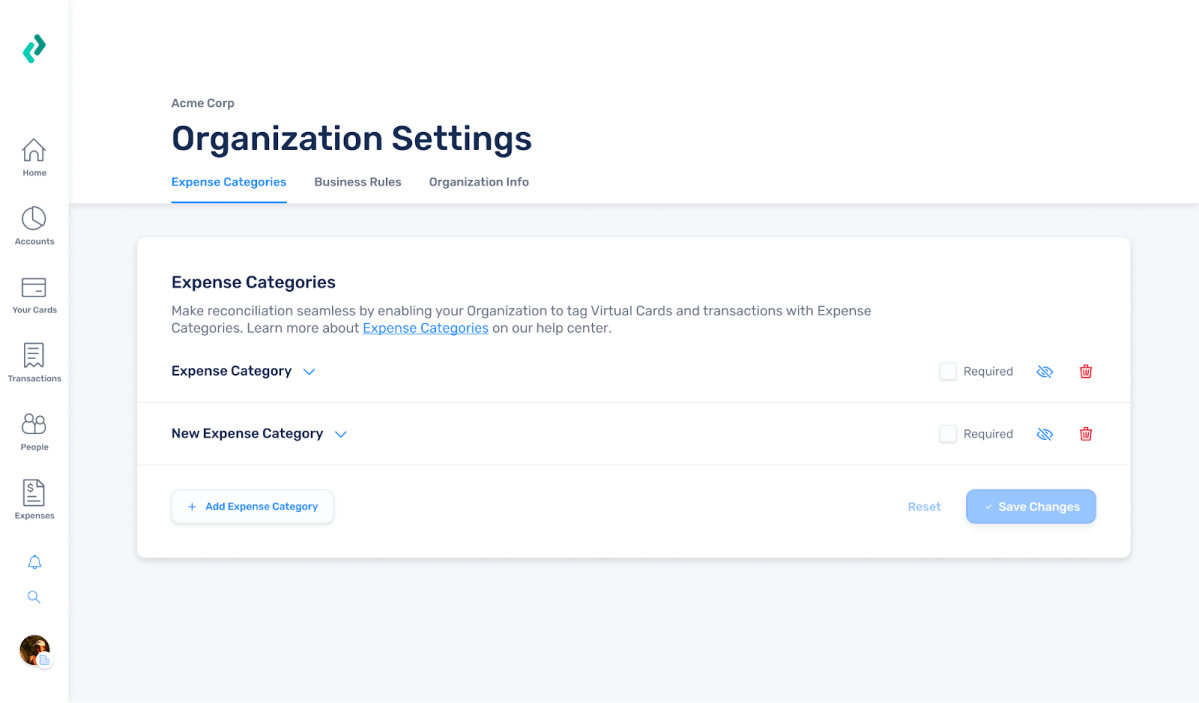
Task: Expand the Expense Category chevron
Action: (x=309, y=372)
